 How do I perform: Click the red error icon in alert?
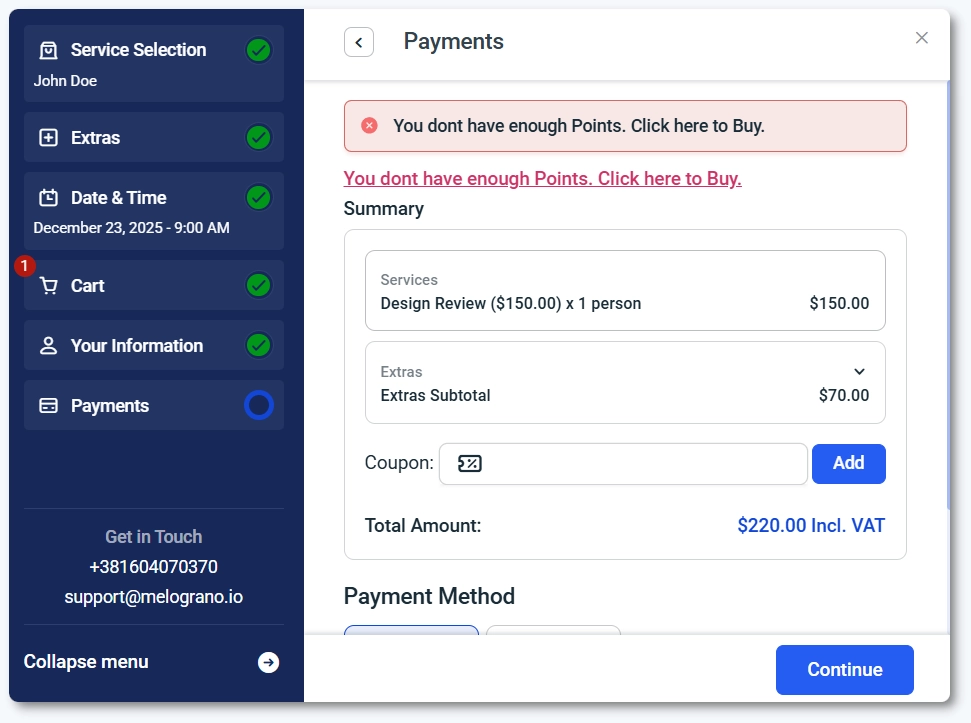(369, 126)
